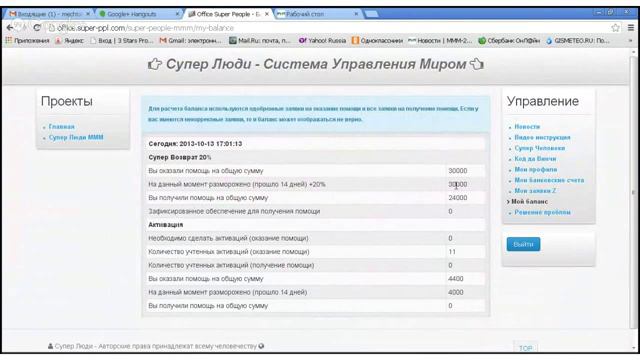Open the Yahoo! Russia bookmark
The width and height of the screenshot is (640, 360).
coord(322,40)
